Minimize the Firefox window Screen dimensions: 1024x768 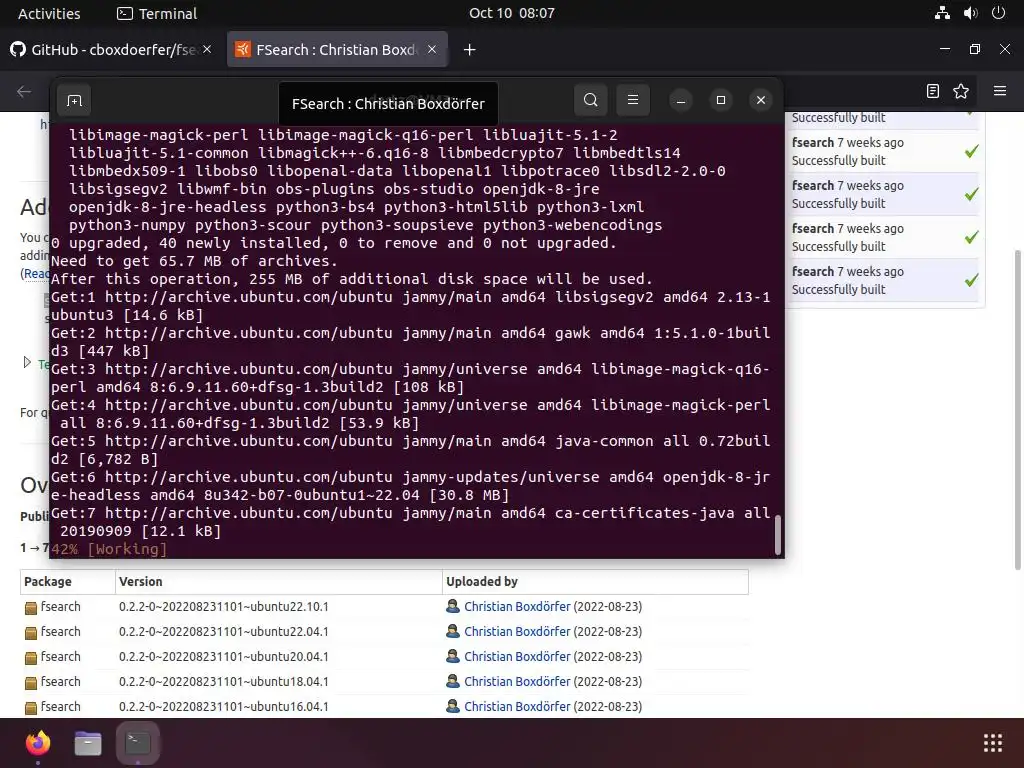[944, 49]
